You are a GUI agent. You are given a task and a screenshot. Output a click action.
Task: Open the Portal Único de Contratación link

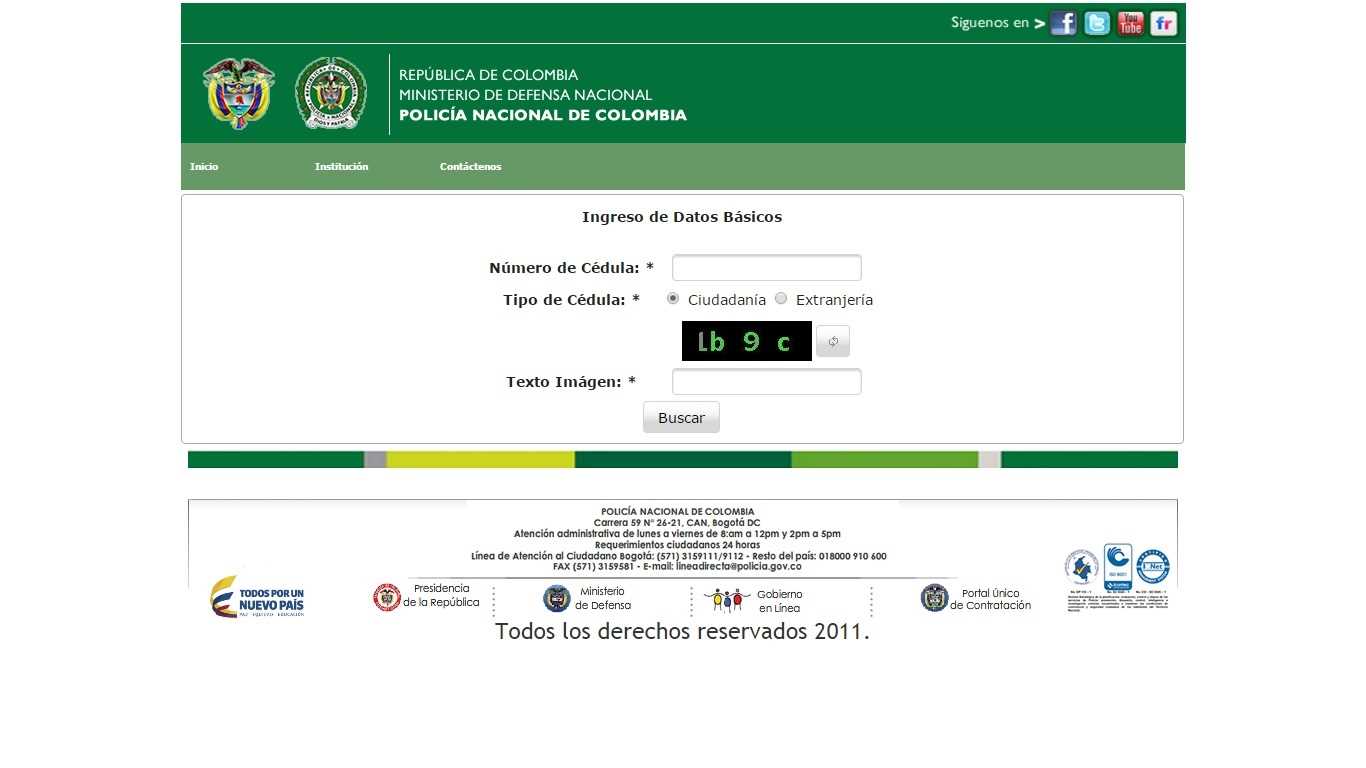(x=976, y=599)
